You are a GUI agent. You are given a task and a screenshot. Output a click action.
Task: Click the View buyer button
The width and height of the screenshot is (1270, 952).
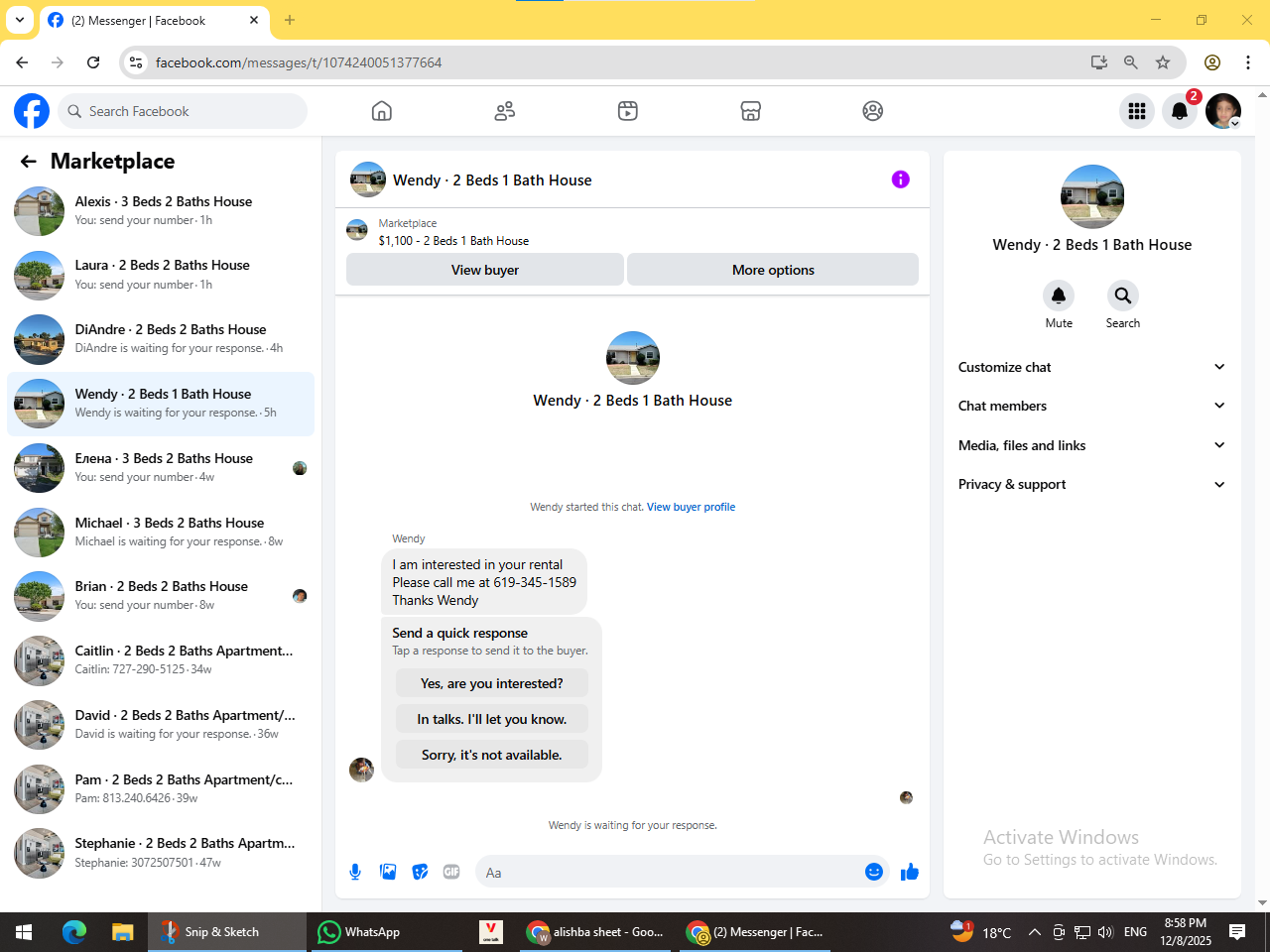pos(485,270)
